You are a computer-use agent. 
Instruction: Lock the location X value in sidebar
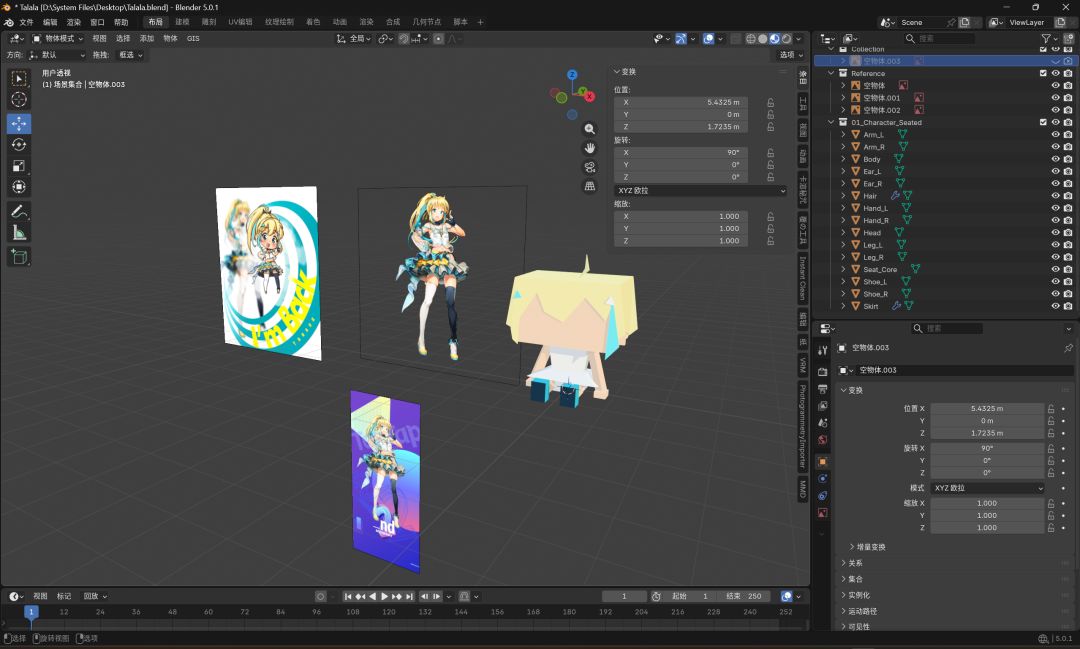coord(771,103)
